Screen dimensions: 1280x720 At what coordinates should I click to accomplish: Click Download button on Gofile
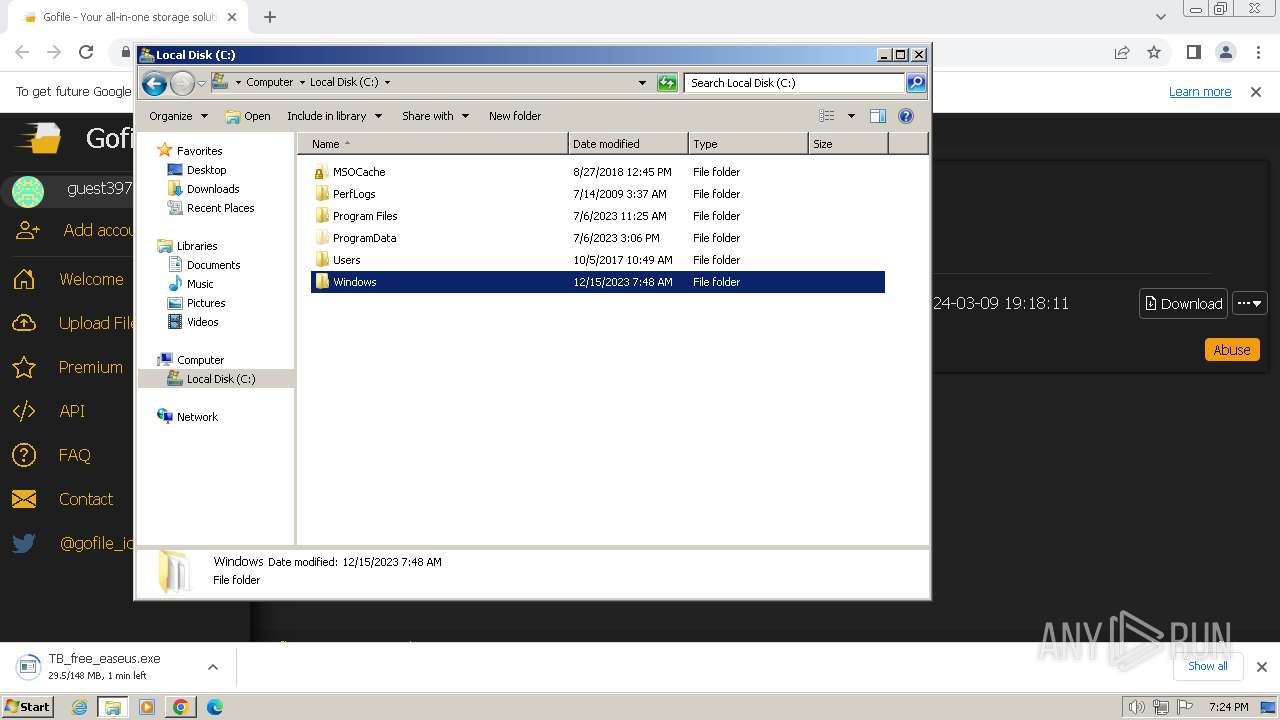pos(1183,303)
